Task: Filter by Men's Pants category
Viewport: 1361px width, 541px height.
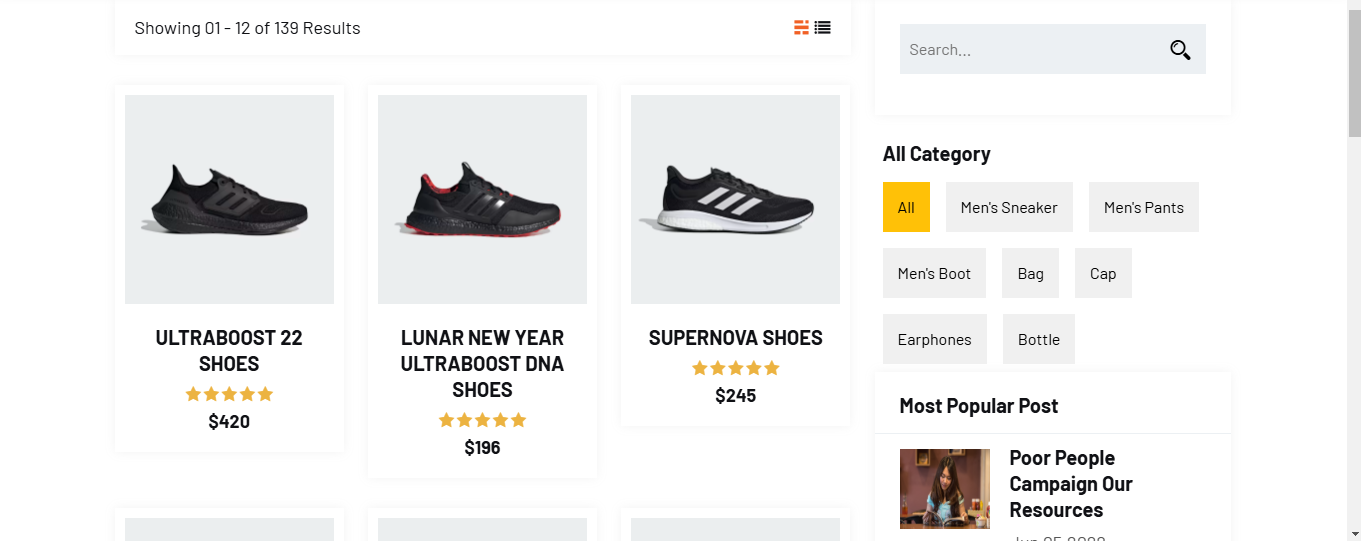Action: pos(1144,207)
